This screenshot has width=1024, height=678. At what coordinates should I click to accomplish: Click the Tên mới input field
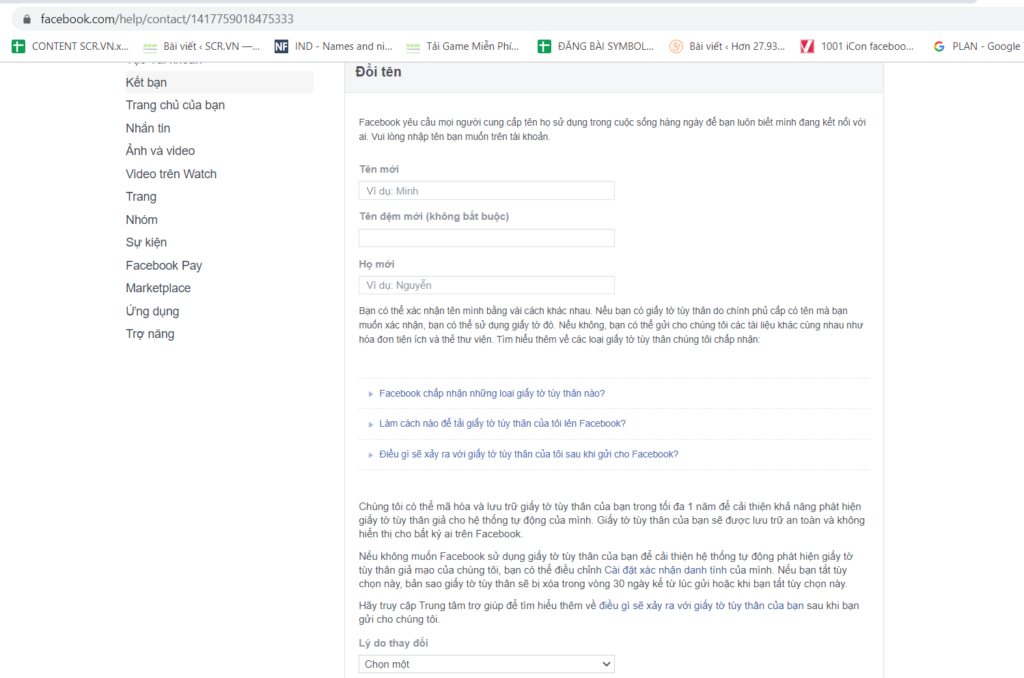click(487, 191)
